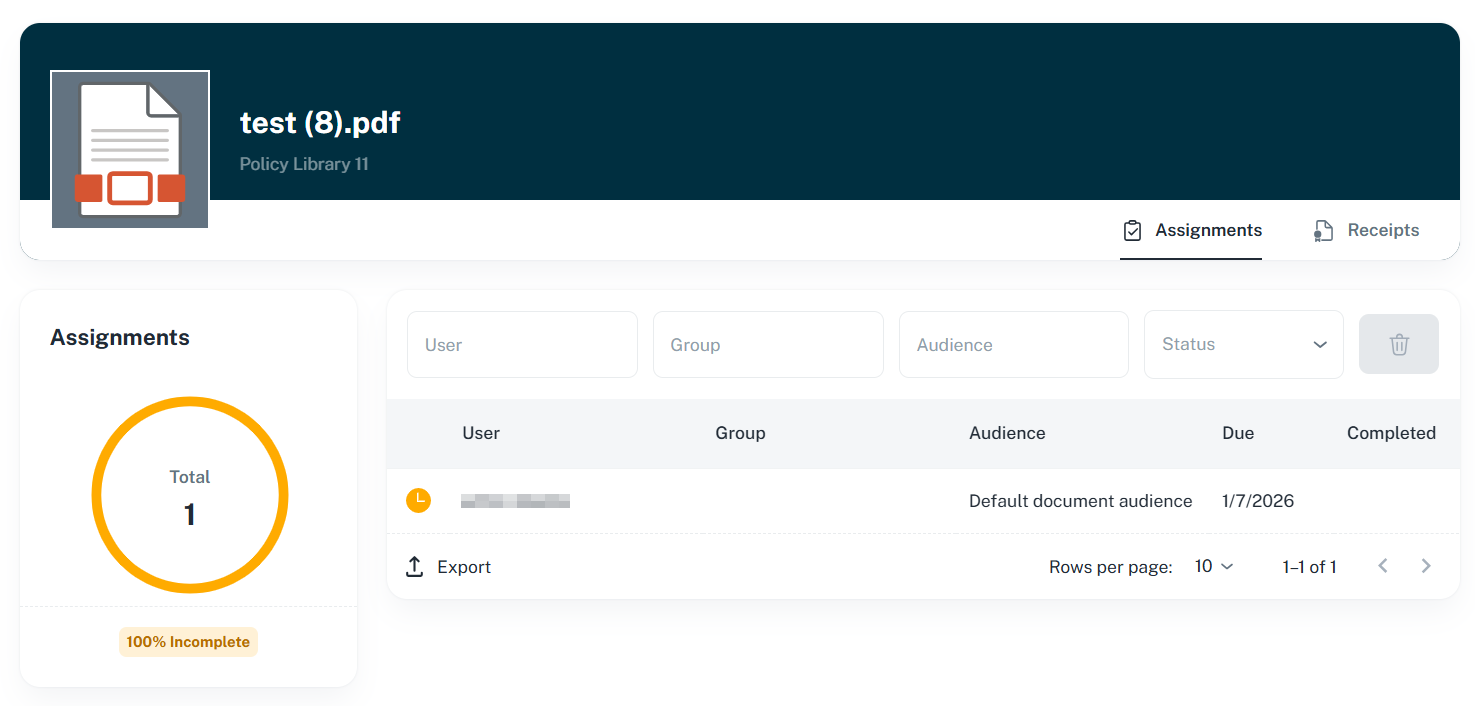Click the Receipts document icon
Viewport: 1475px width, 706px height.
pyautogui.click(x=1323, y=231)
